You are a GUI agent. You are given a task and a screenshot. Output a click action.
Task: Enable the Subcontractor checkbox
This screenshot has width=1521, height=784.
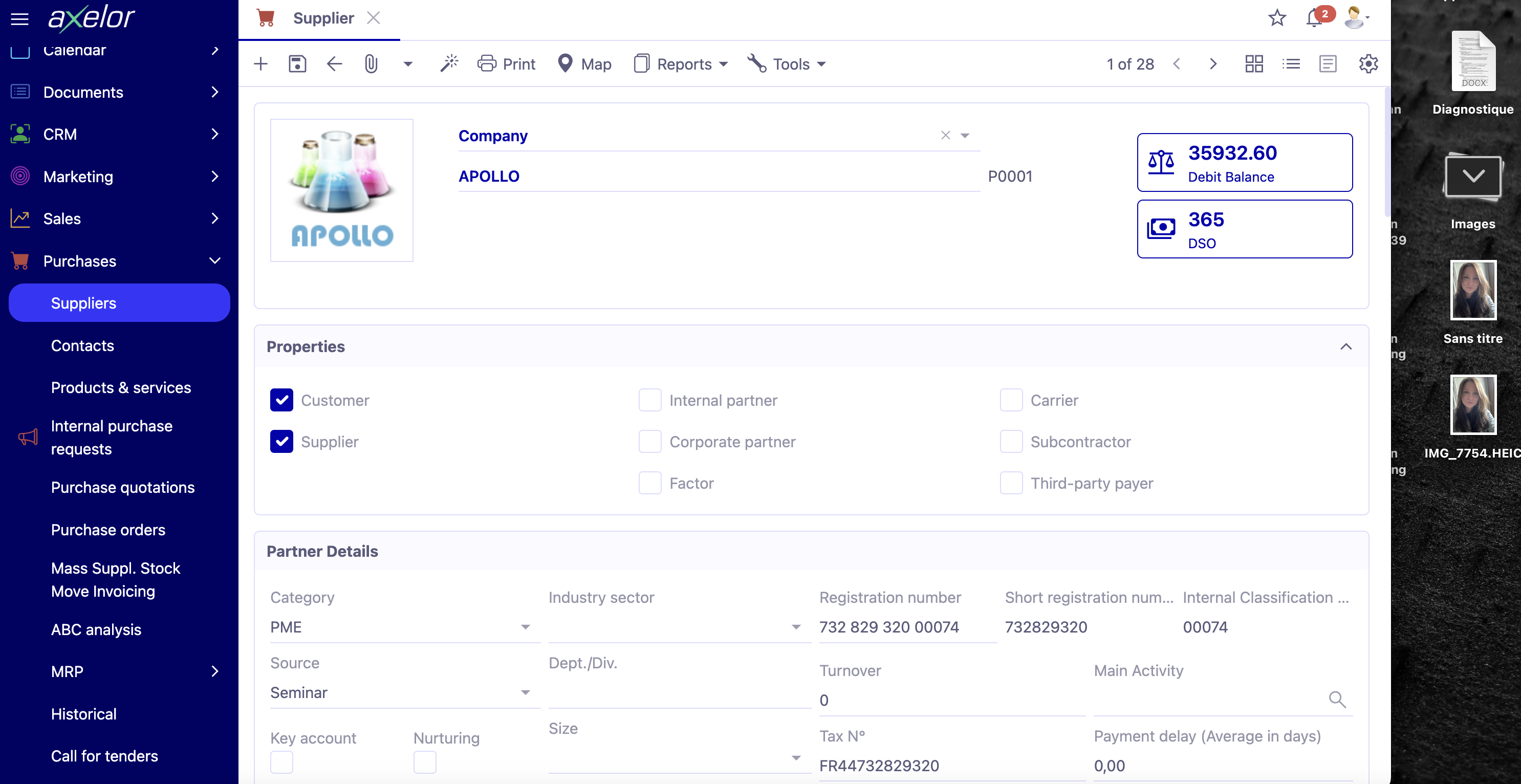(x=1011, y=441)
